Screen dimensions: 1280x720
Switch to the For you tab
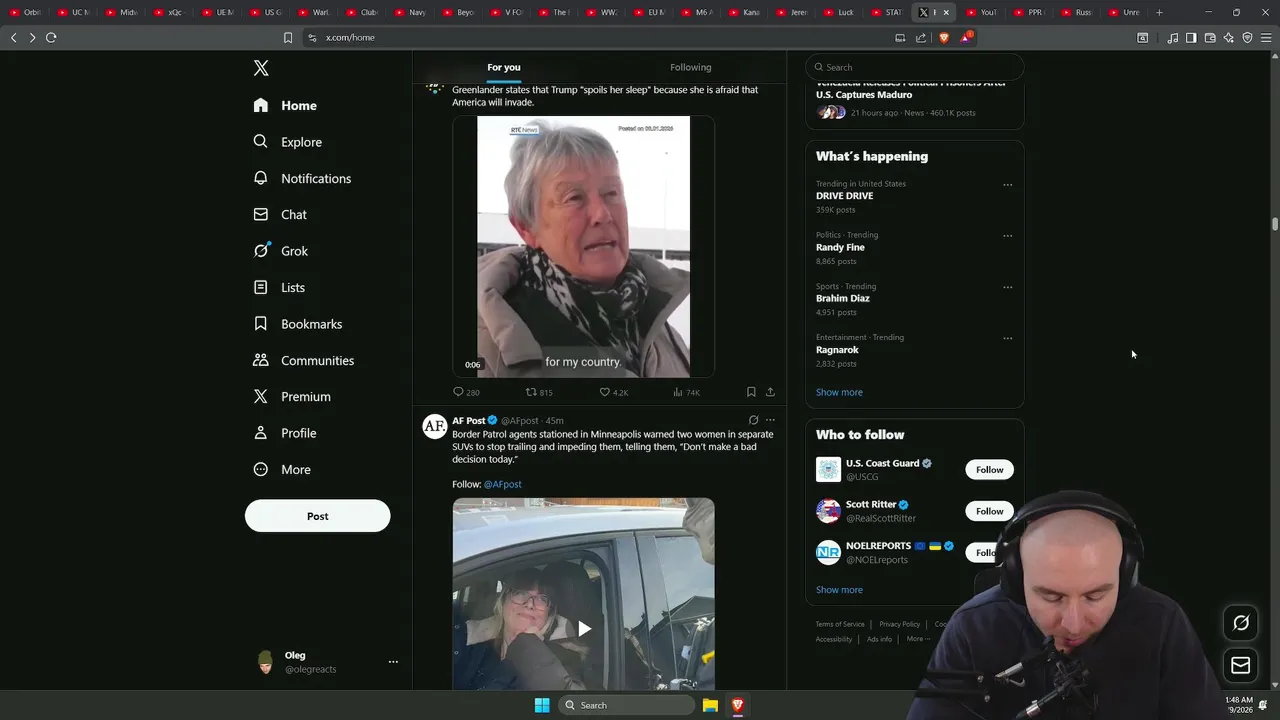point(504,67)
